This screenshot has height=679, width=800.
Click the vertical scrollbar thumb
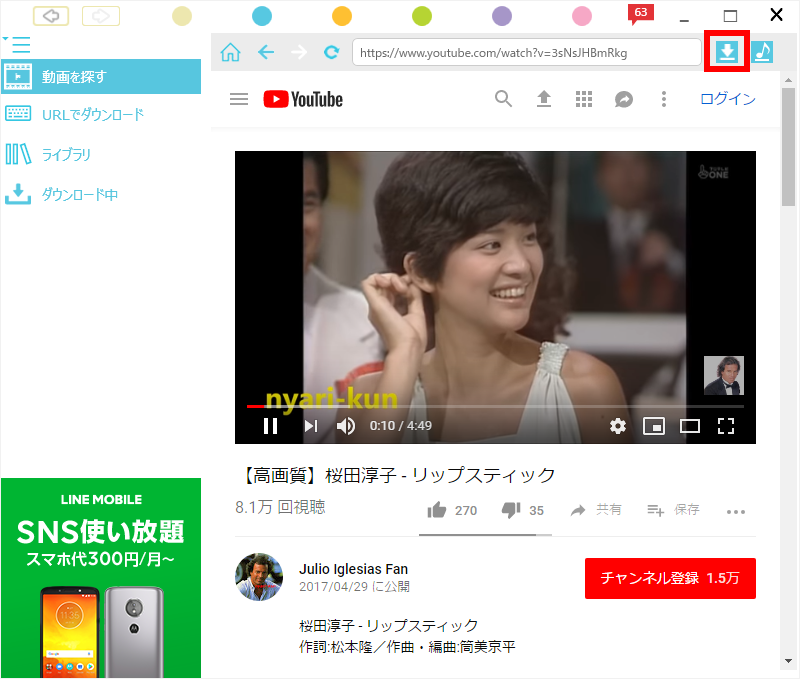789,146
